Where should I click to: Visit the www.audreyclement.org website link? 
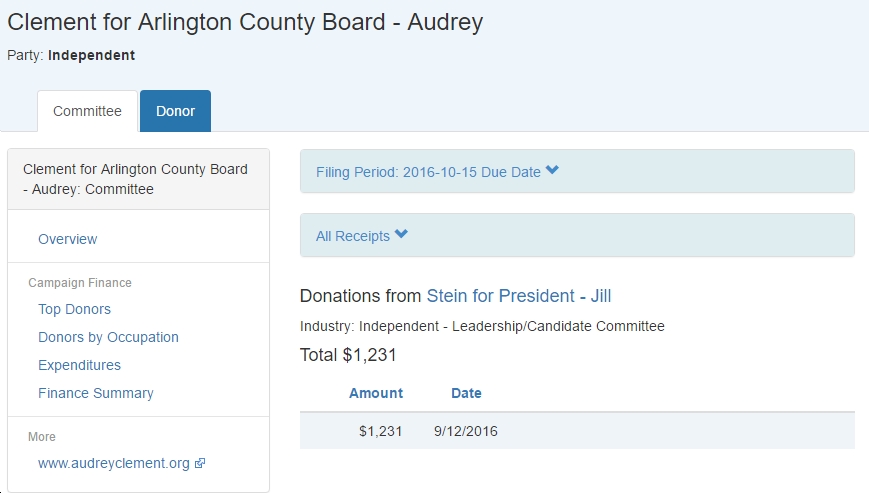tap(114, 463)
